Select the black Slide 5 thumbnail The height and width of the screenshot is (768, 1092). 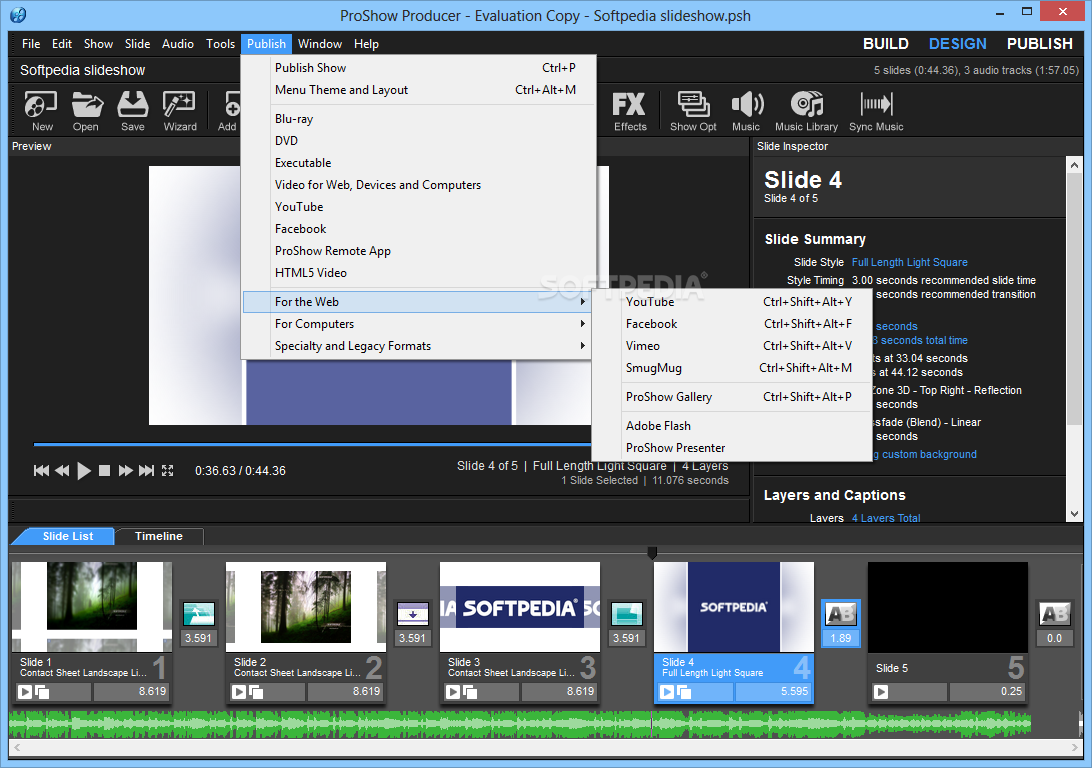[x=948, y=607]
